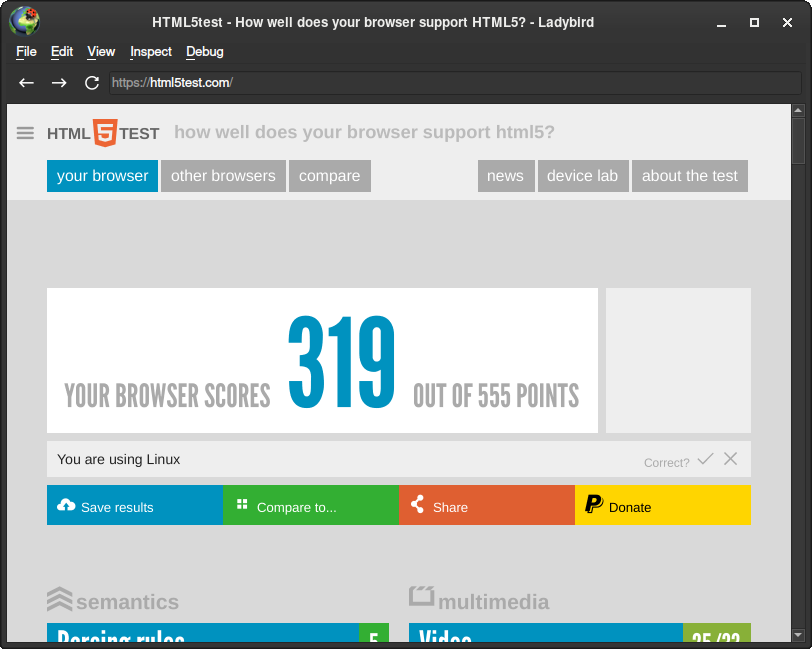Switch to 'other browsers' tab
The width and height of the screenshot is (812, 649).
click(x=223, y=176)
